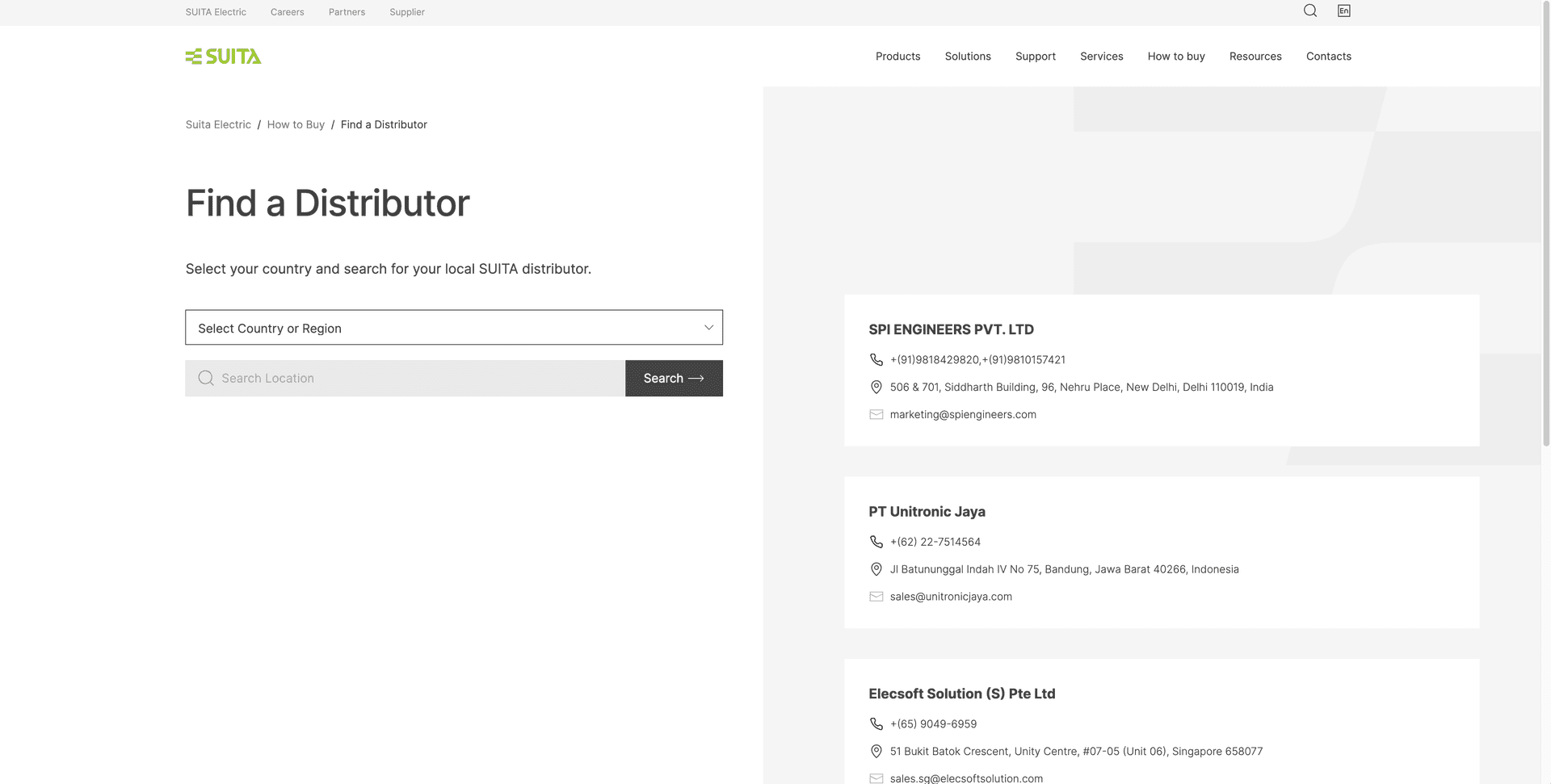
Task: Click How to Buy breadcrumb
Action: point(296,124)
